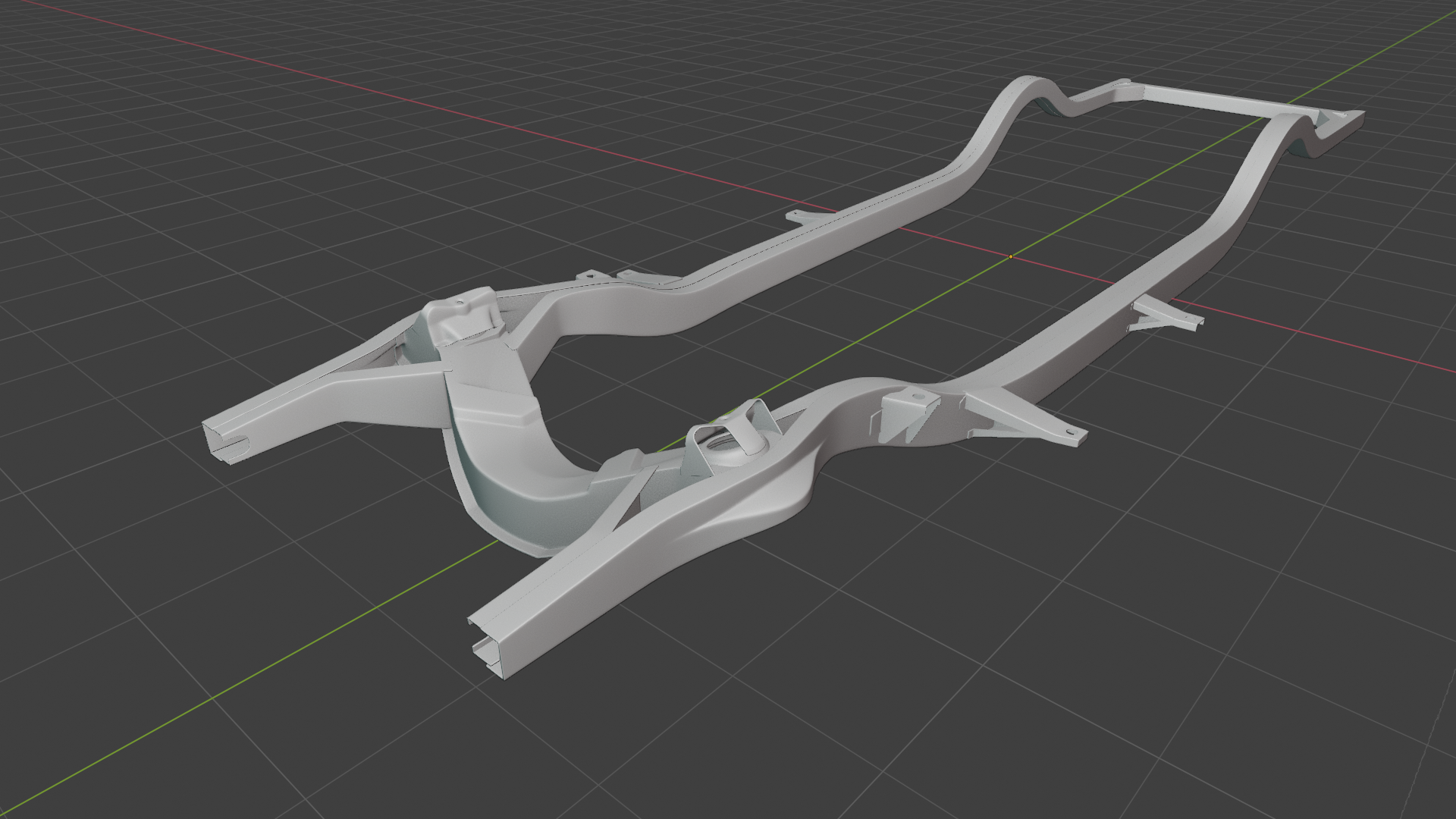Click the orange 3D cursor origin dot
The width and height of the screenshot is (1456, 819).
coord(1011,257)
